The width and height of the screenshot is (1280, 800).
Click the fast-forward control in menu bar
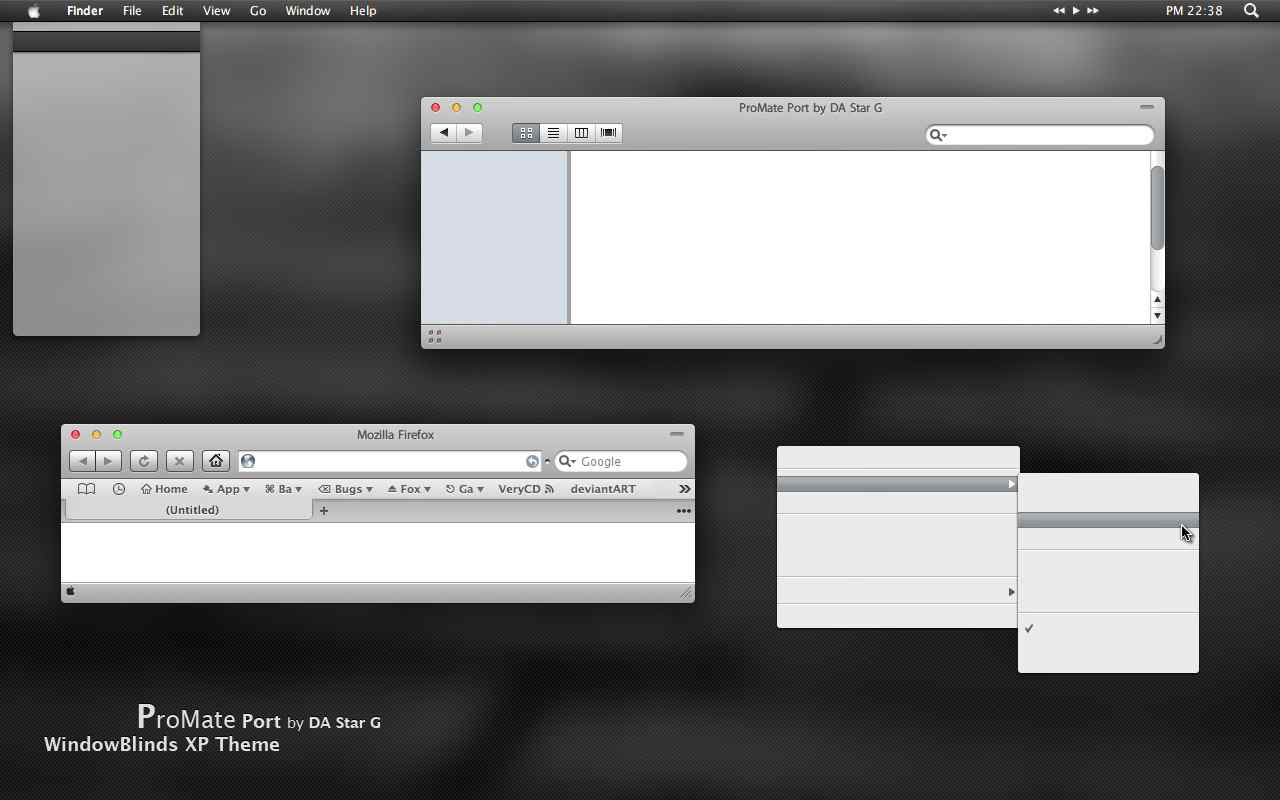coord(1093,11)
